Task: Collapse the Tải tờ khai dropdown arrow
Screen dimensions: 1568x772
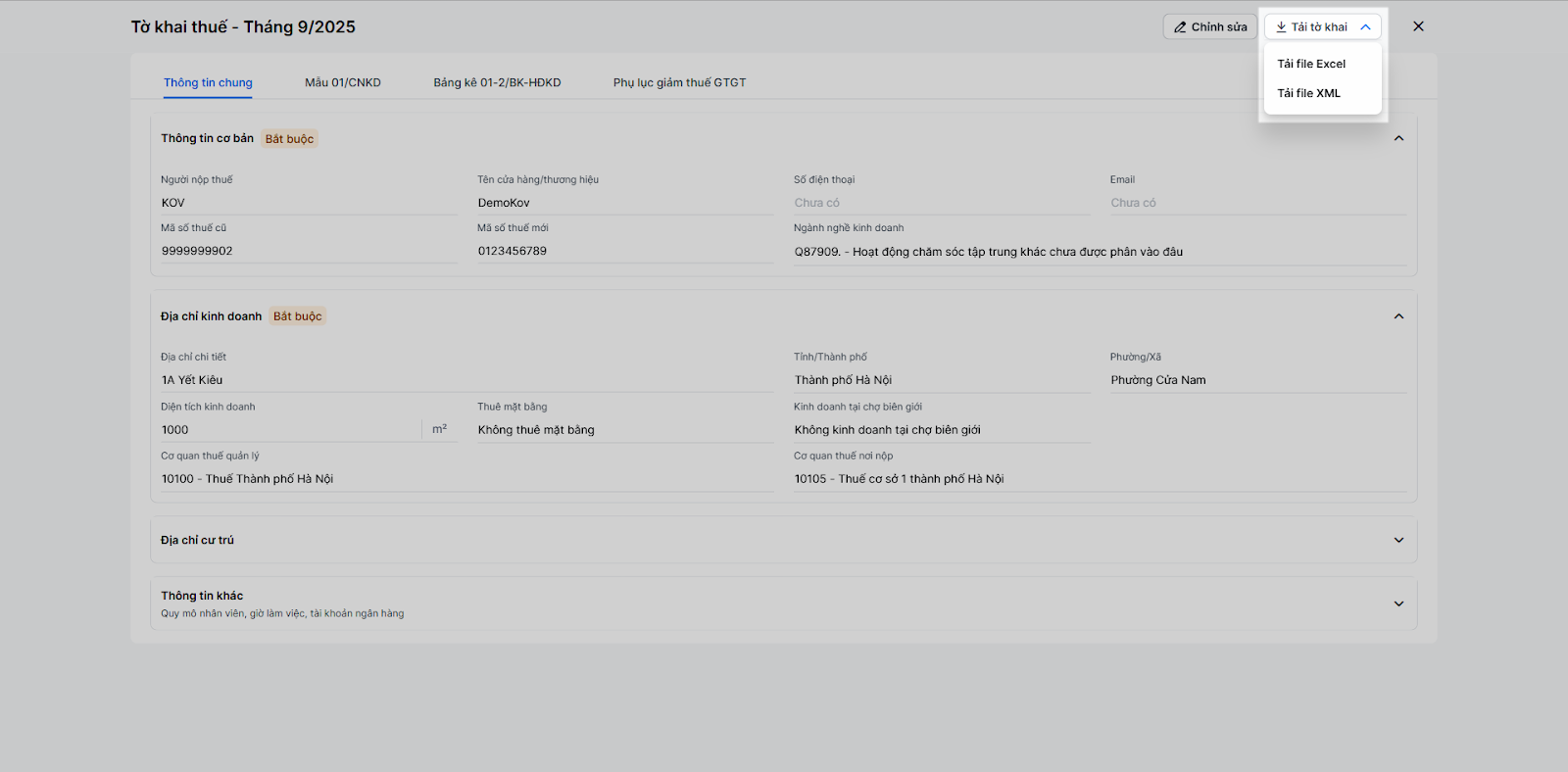Action: (x=1365, y=27)
